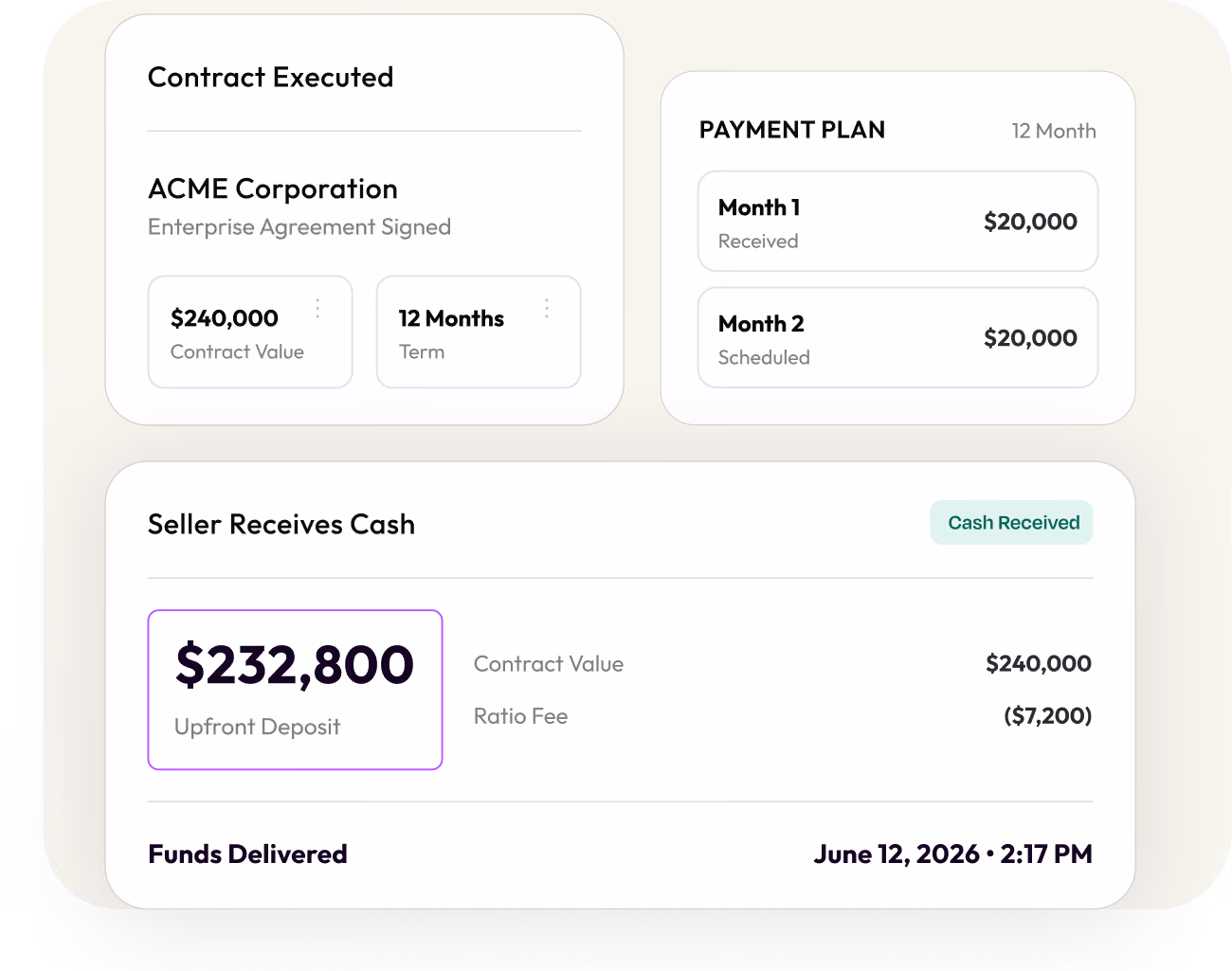Click the Contract Executed heading
Screen dimensions: 1232x971
click(x=271, y=77)
